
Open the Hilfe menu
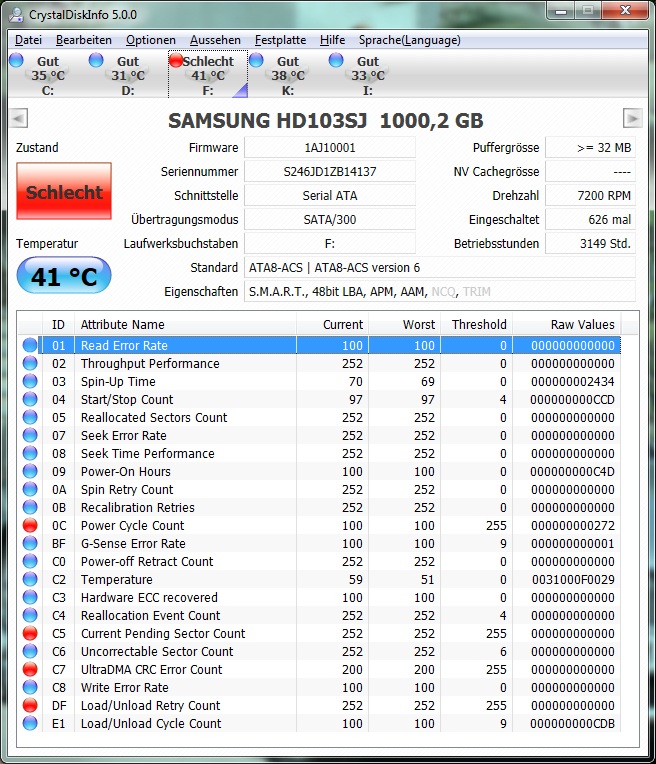tap(332, 40)
